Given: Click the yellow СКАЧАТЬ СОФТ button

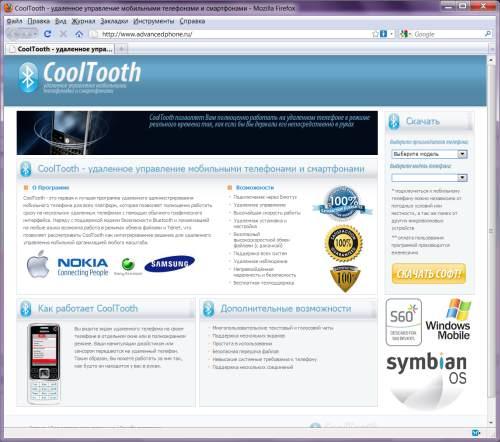Looking at the screenshot, I should point(429,274).
